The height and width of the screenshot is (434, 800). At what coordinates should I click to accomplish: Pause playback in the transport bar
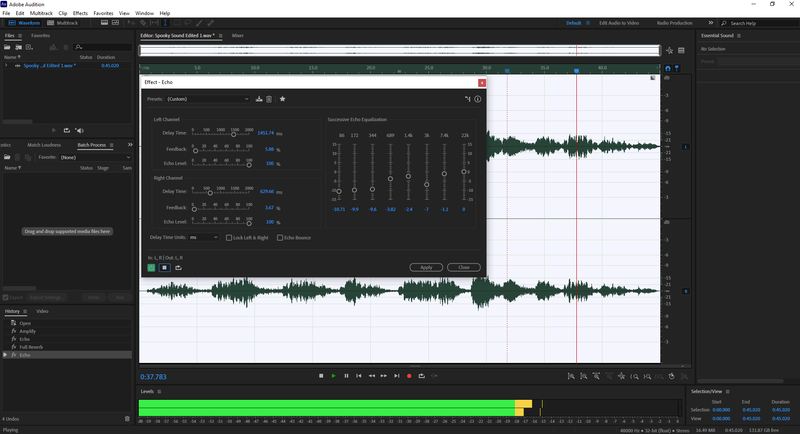coord(346,375)
